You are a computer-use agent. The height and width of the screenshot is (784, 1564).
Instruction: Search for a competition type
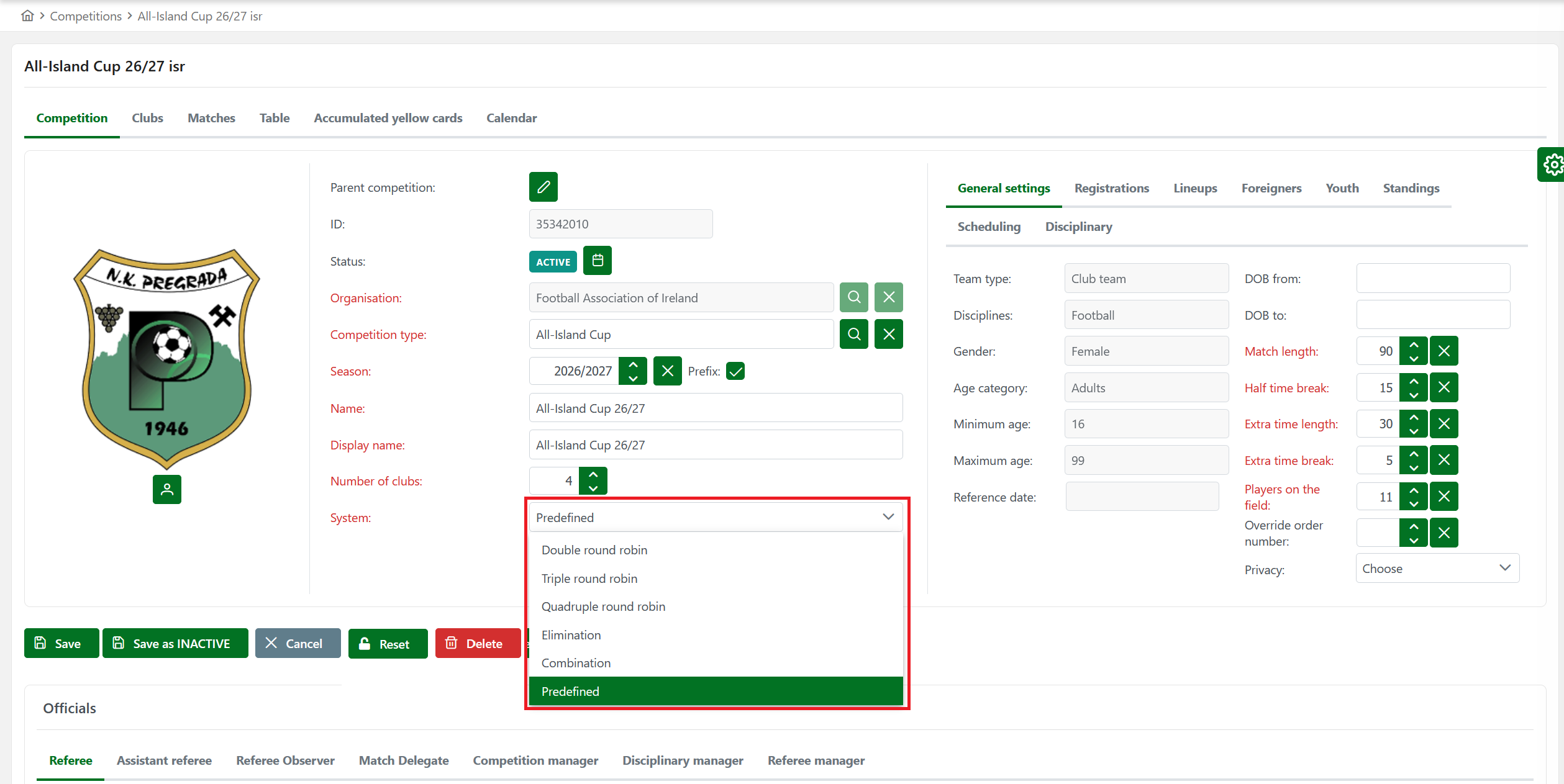pos(853,335)
